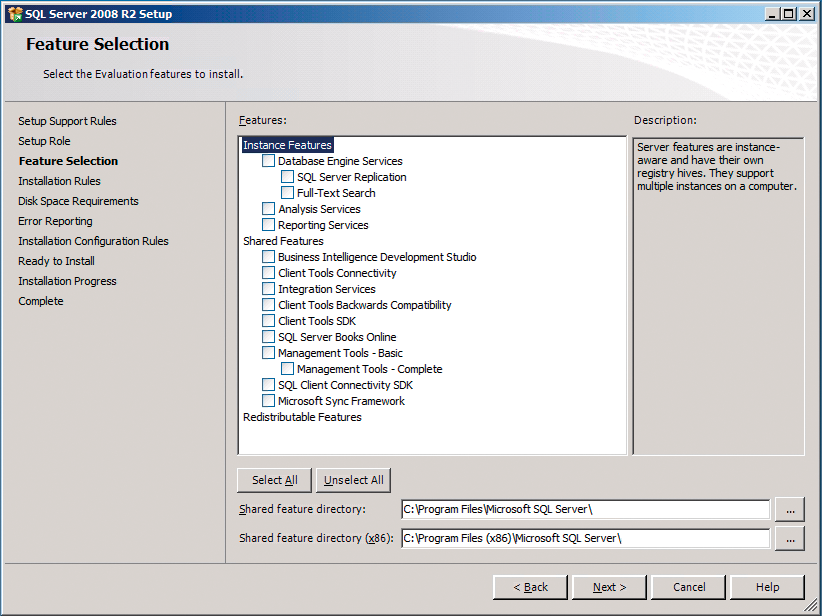Check Integration Services
The image size is (822, 616).
(x=267, y=288)
